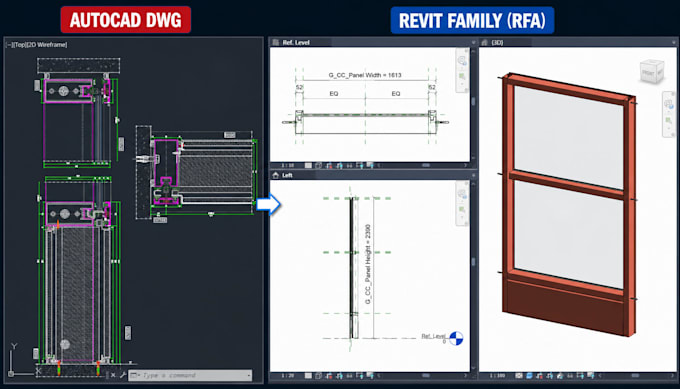Image resolution: width=680 pixels, height=389 pixels.
Task: Click the ViewCube in the 3D view
Action: [651, 72]
